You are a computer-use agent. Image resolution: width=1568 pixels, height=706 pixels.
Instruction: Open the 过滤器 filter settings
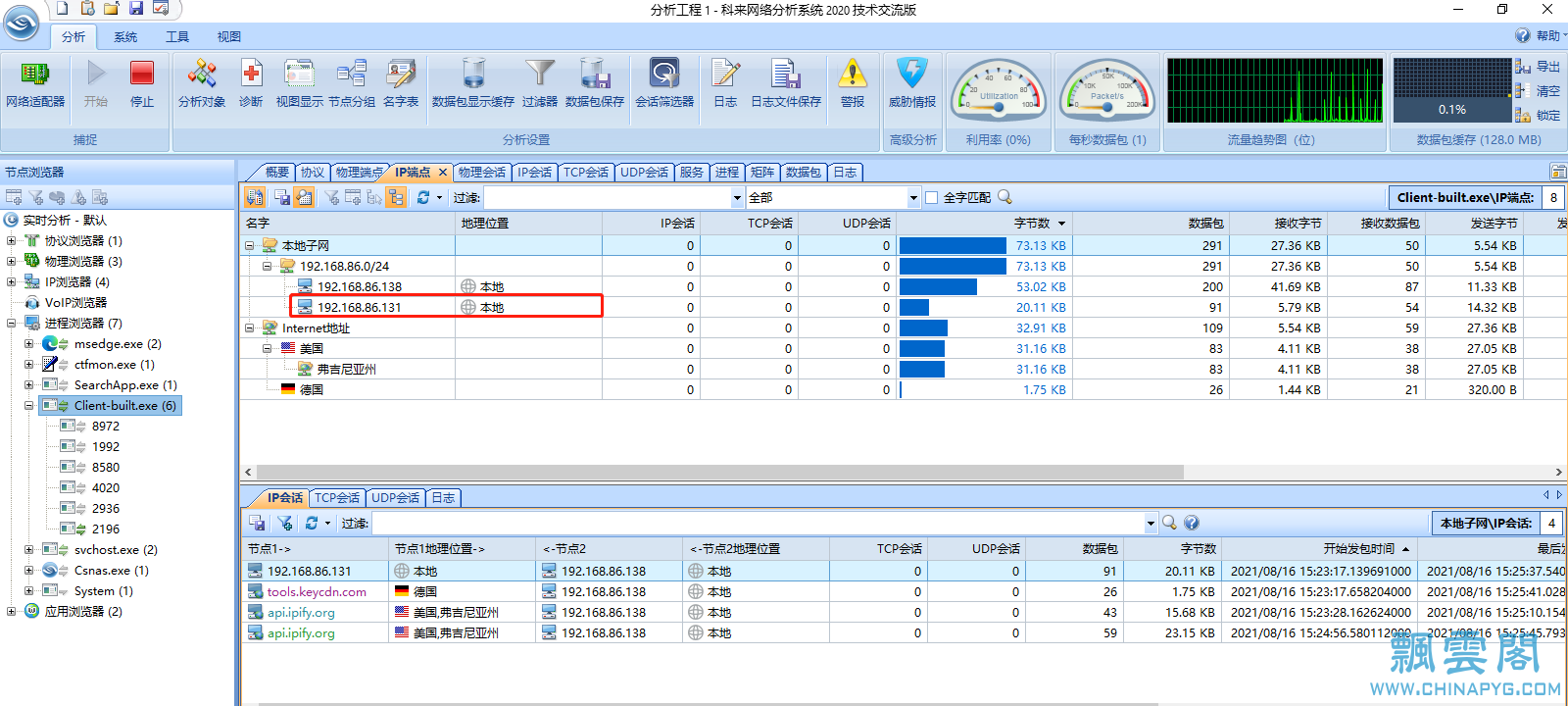(x=540, y=84)
